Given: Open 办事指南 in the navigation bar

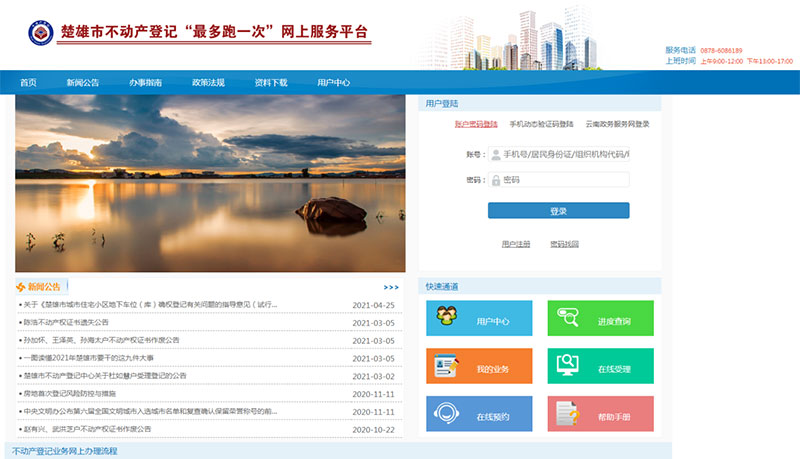Looking at the screenshot, I should (x=145, y=83).
